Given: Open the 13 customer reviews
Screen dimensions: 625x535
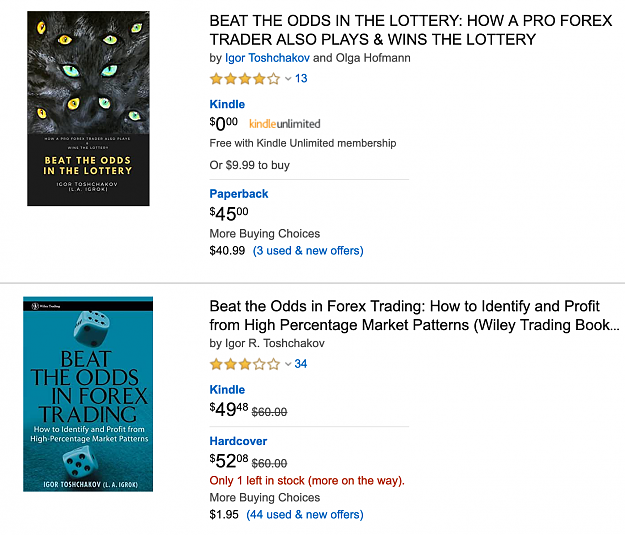Looking at the screenshot, I should click(x=301, y=79).
